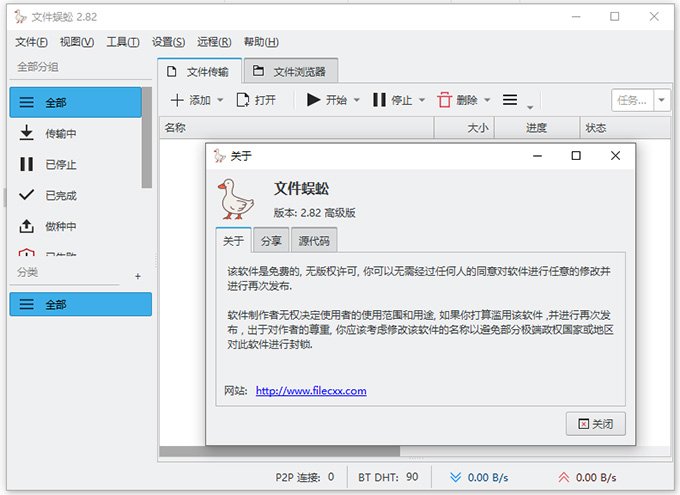Open the 工具(T) menu
680x495 pixels.
(x=123, y=42)
